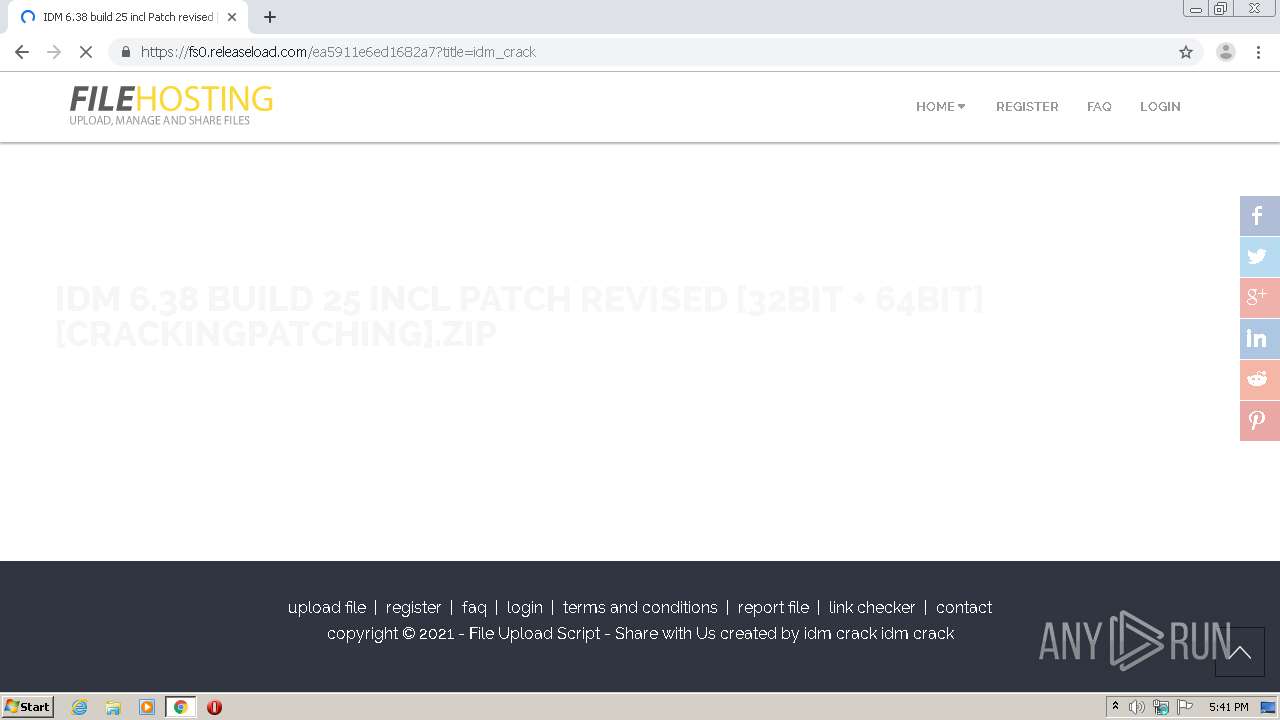This screenshot has height=720, width=1280.
Task: Open the network tray icon
Action: pyautogui.click(x=1161, y=707)
